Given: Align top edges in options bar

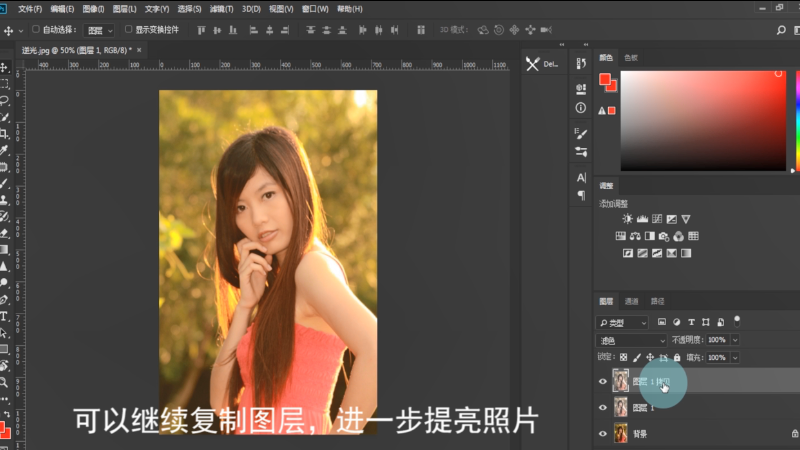Looking at the screenshot, I should 201,30.
